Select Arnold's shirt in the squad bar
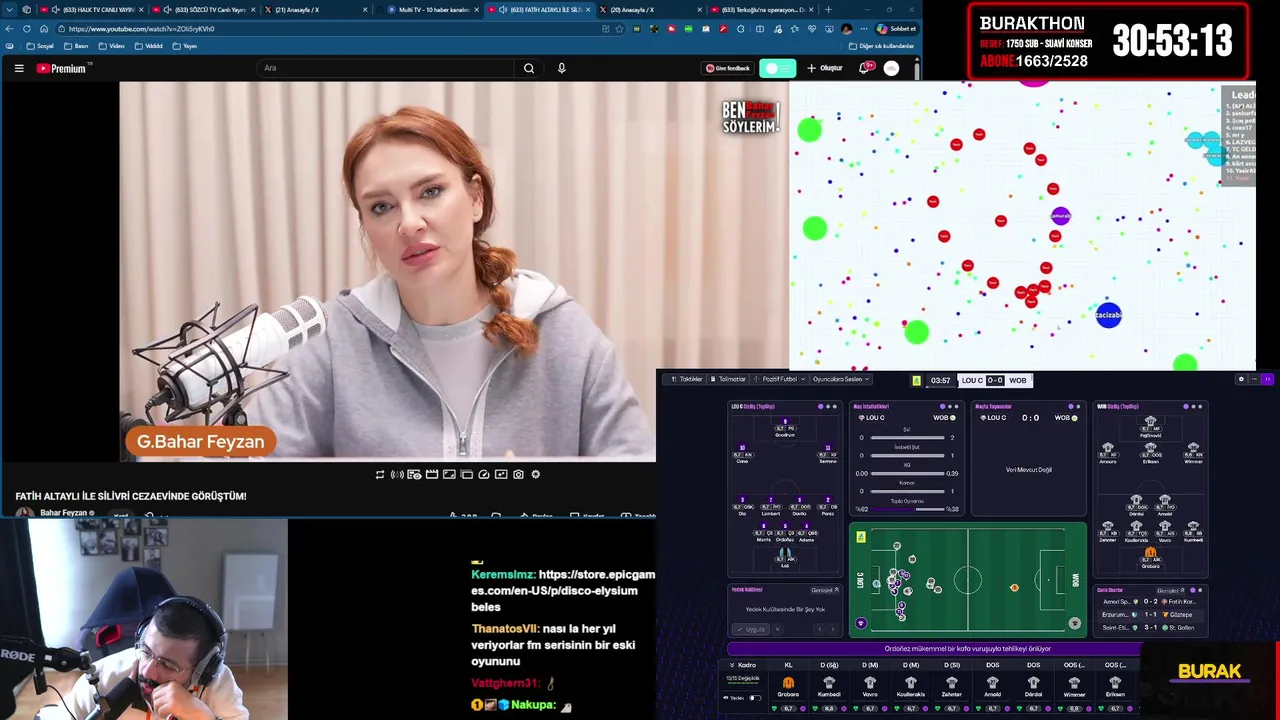Viewport: 1280px width, 720px height. pyautogui.click(x=992, y=683)
